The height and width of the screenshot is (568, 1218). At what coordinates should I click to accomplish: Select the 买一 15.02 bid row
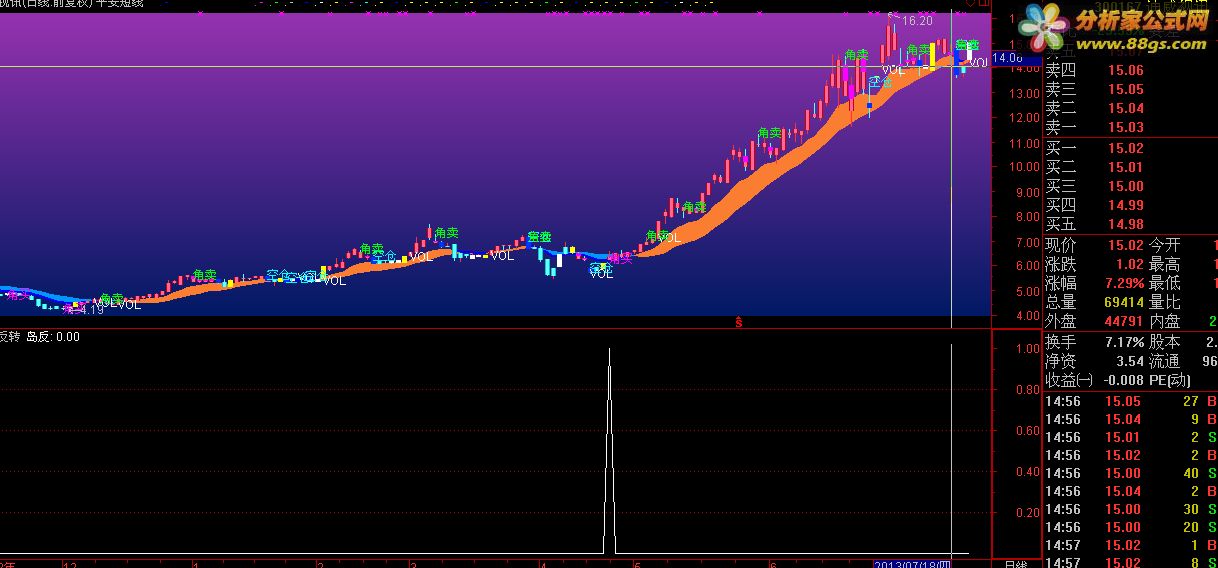(1131, 148)
